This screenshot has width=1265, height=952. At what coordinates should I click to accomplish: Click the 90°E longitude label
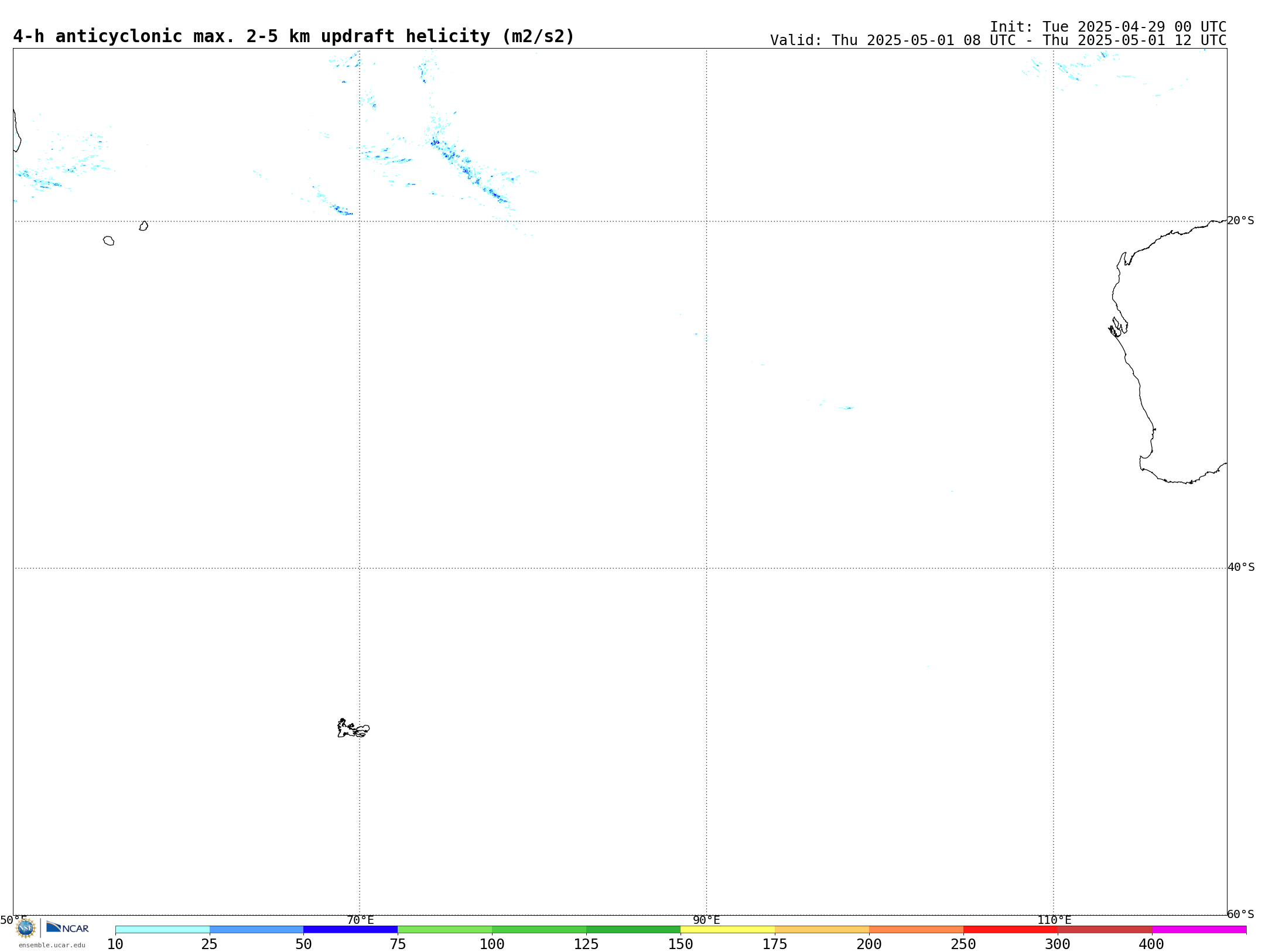click(x=707, y=920)
